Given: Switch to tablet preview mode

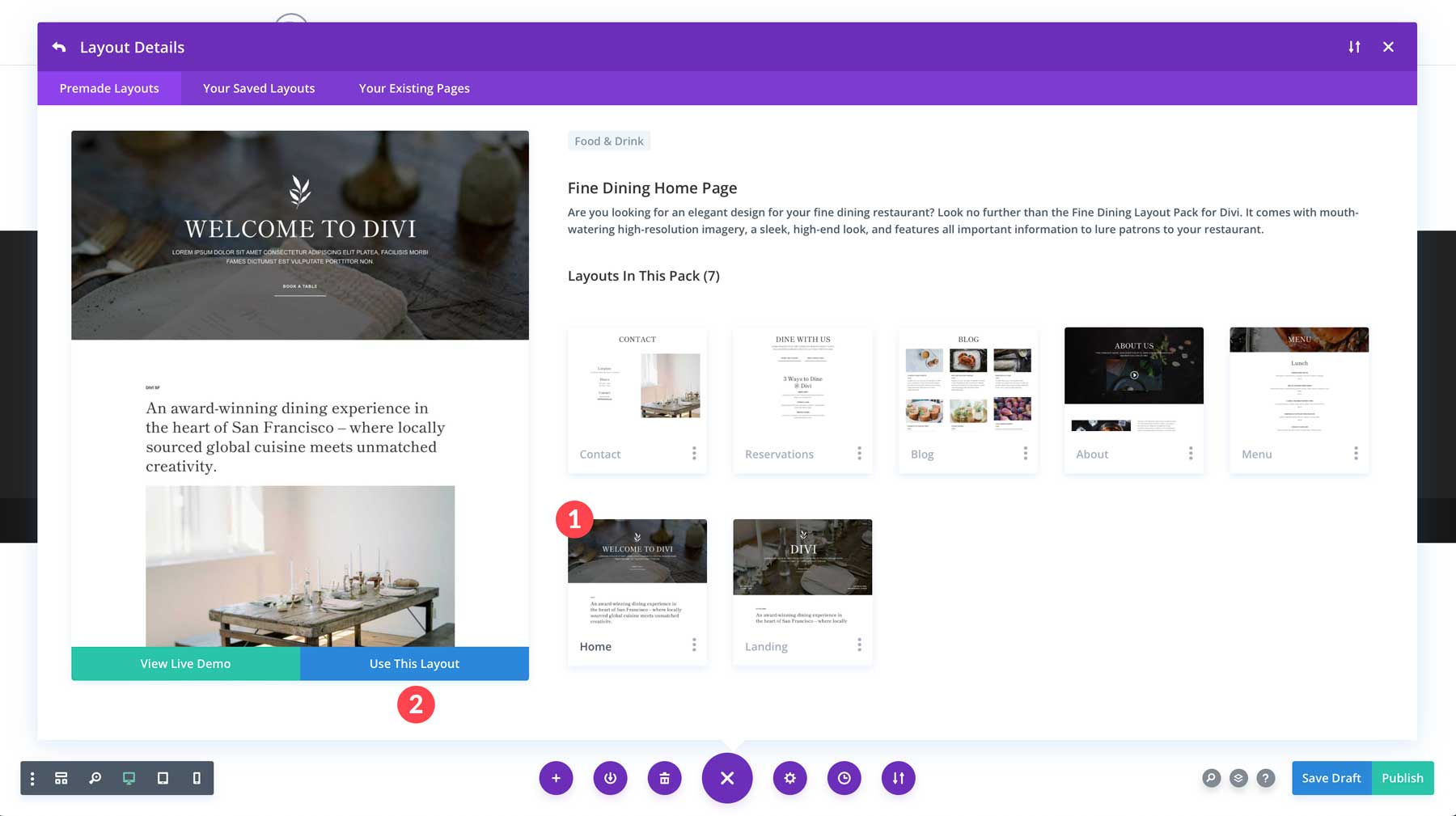Looking at the screenshot, I should coord(163,778).
